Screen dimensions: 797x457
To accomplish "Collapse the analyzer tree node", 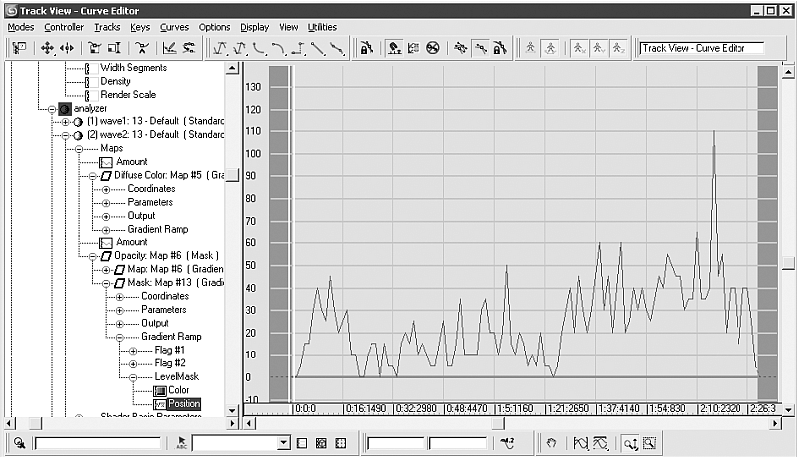I will (x=52, y=109).
